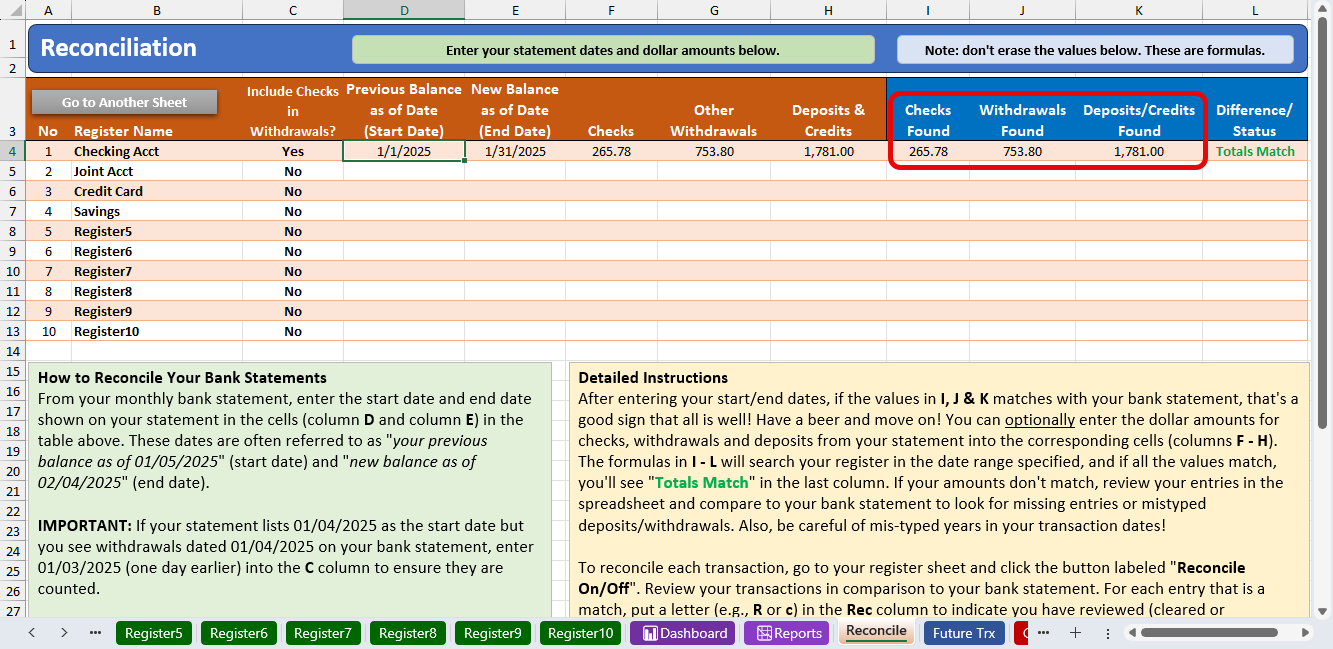
Task: Select the Deposits & Credits cell in column H
Action: click(x=828, y=151)
